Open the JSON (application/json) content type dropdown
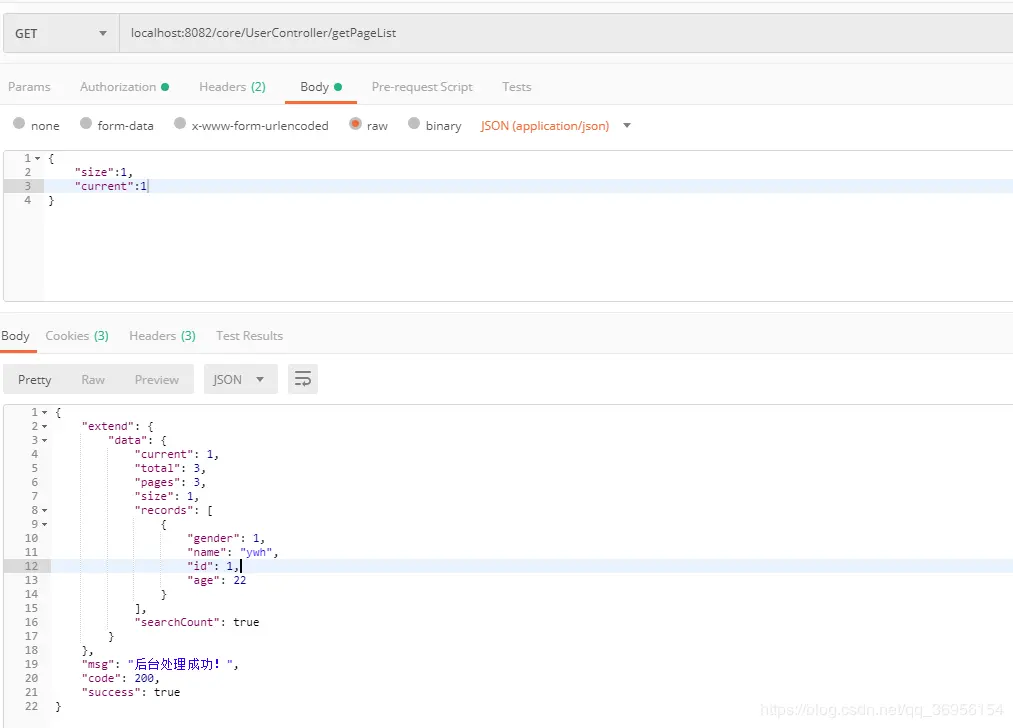 [x=556, y=126]
